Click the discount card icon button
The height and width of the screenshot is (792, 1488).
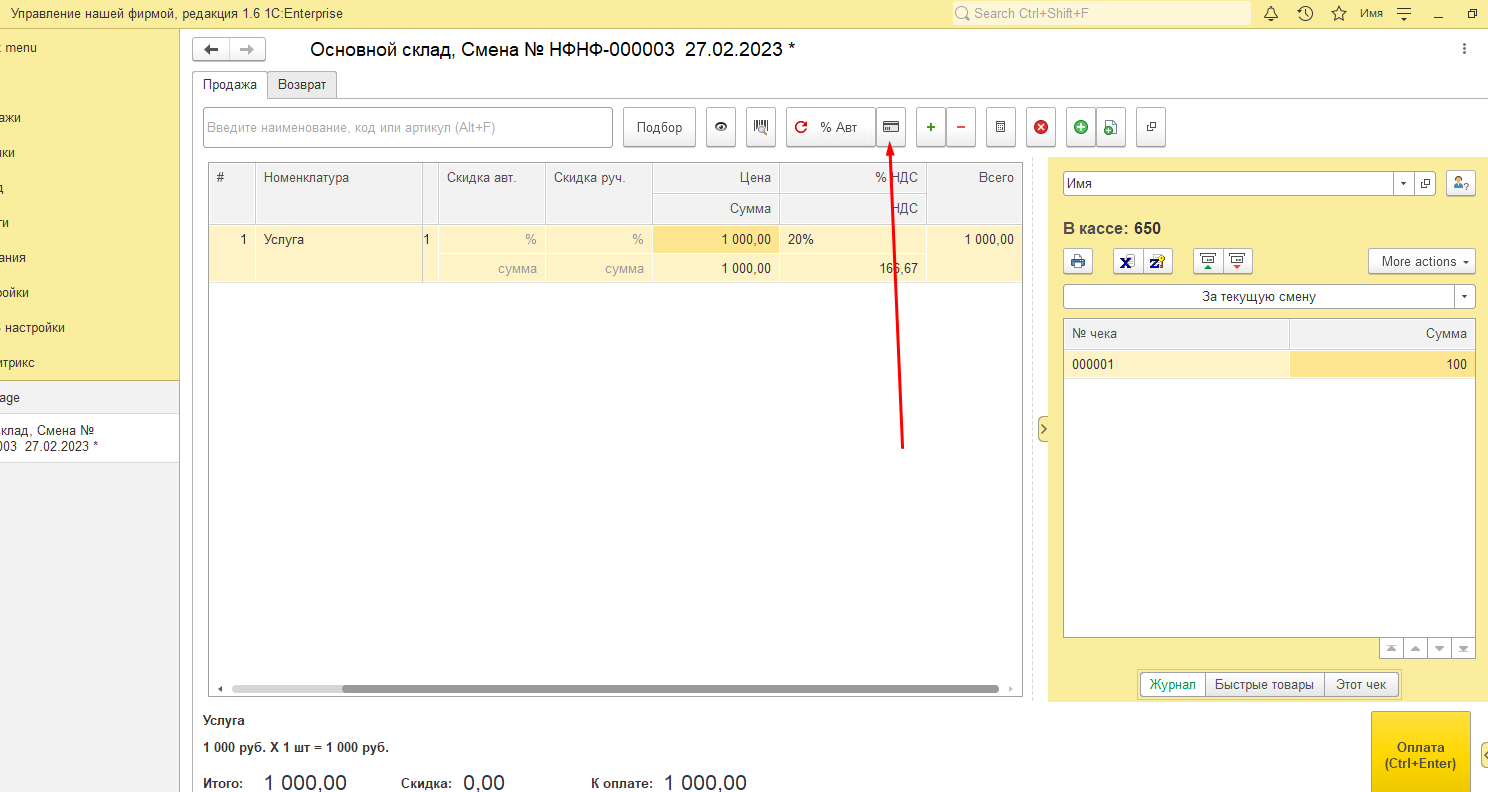pyautogui.click(x=890, y=127)
